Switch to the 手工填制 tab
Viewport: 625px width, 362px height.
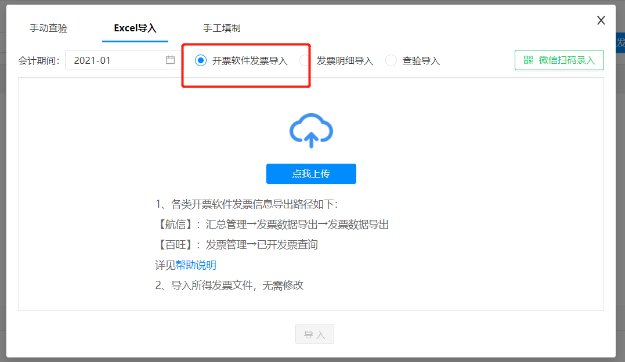222,28
